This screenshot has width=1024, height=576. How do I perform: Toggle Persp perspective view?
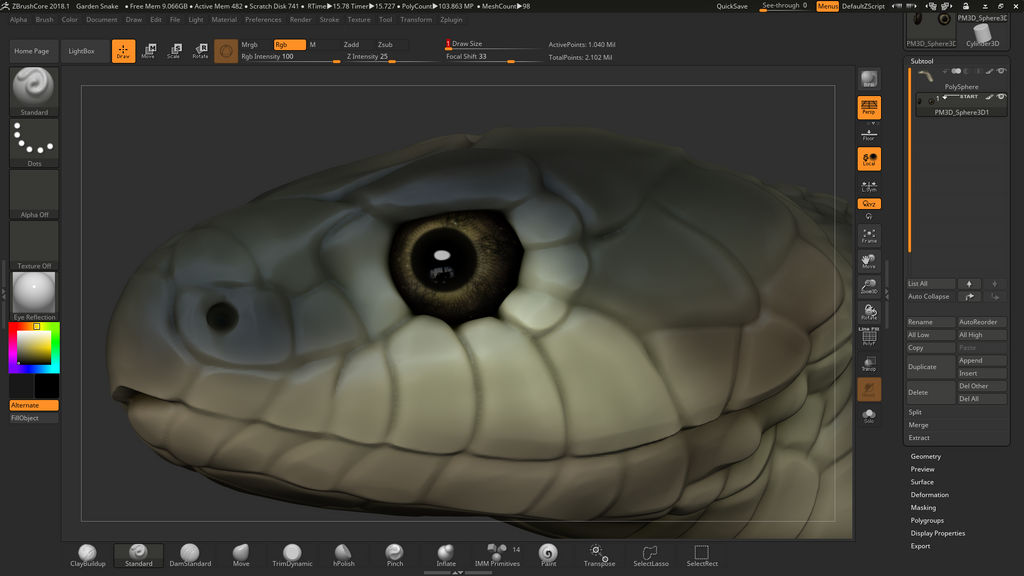(x=869, y=107)
